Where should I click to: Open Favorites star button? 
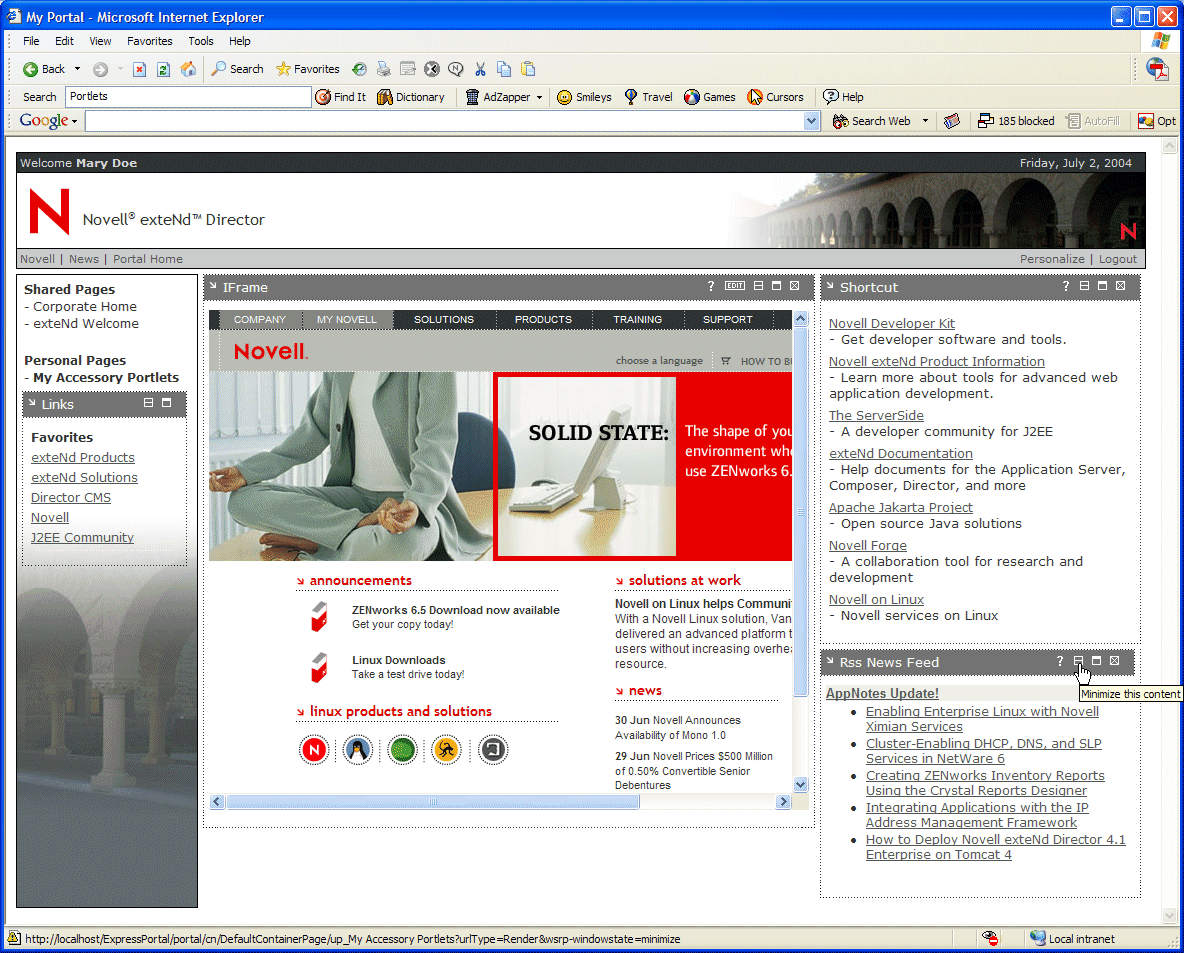[x=307, y=69]
